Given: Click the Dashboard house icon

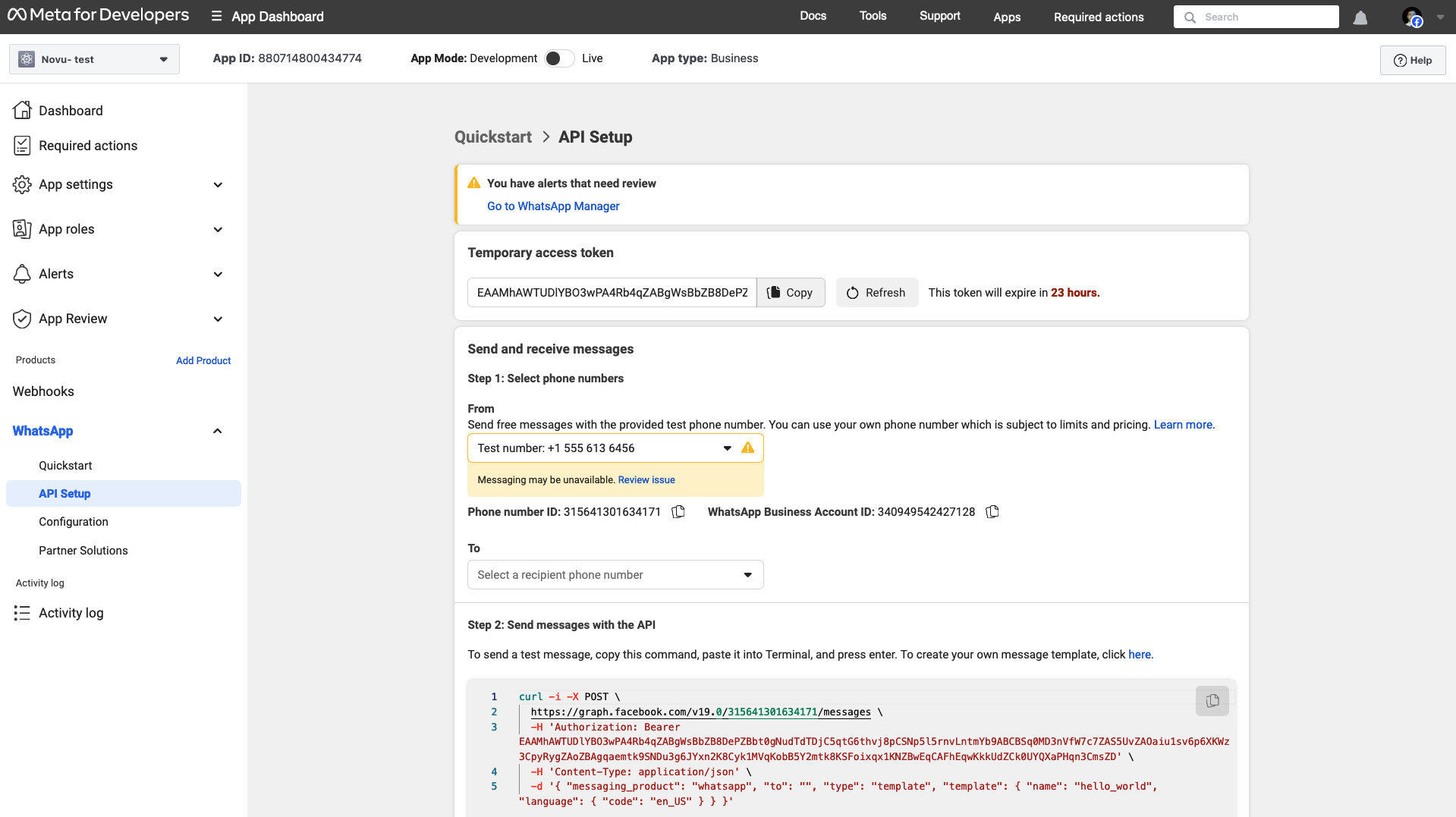Looking at the screenshot, I should [x=22, y=110].
